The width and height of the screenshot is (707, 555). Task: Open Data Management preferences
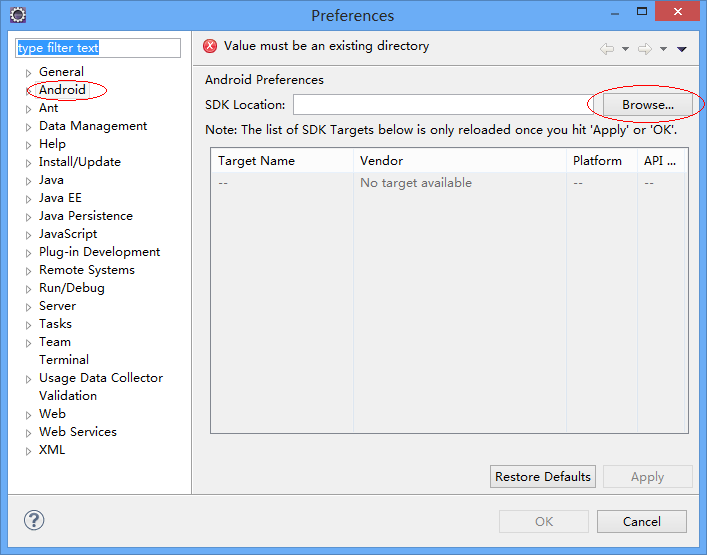93,126
